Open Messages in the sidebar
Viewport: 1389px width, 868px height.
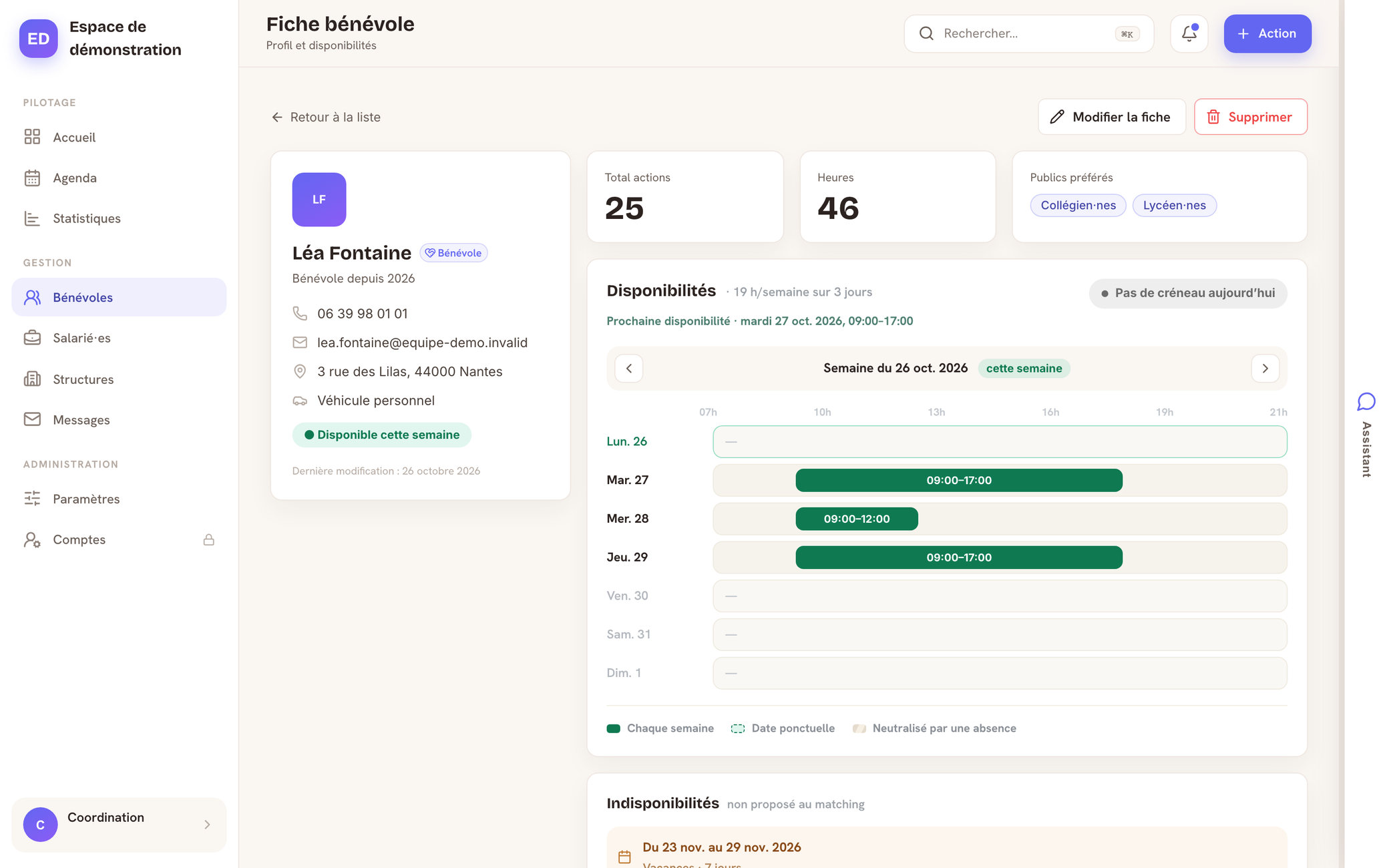[x=119, y=419]
